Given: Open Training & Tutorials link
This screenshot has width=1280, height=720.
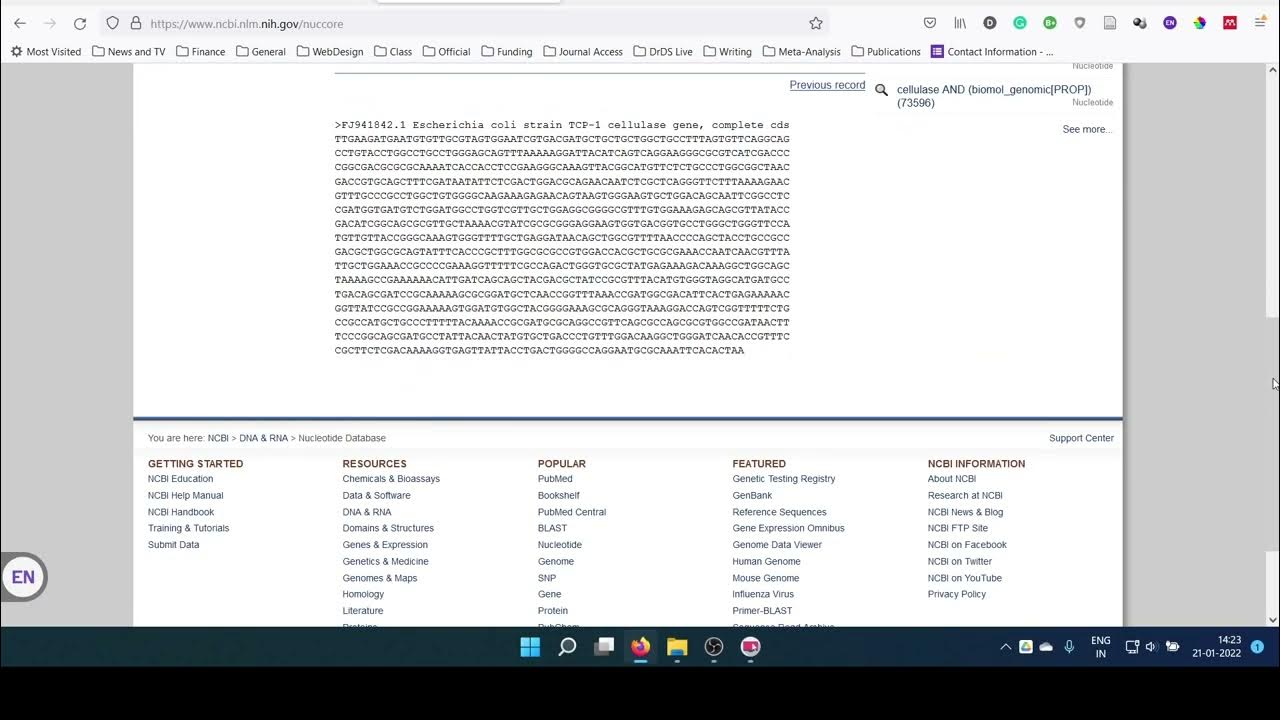Looking at the screenshot, I should coord(188,528).
